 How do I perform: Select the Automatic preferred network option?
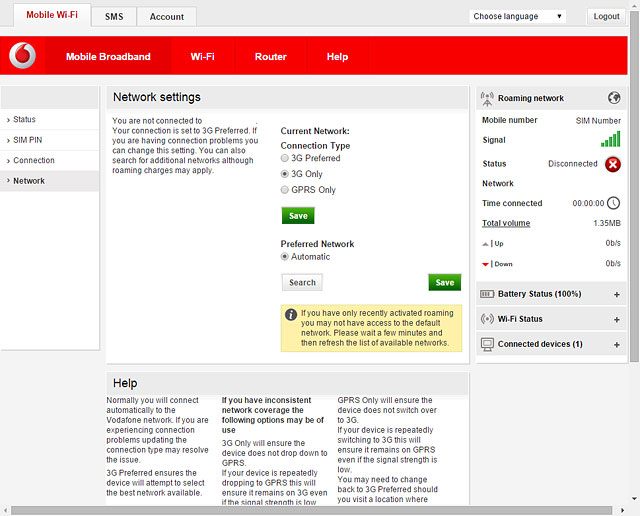[x=285, y=257]
